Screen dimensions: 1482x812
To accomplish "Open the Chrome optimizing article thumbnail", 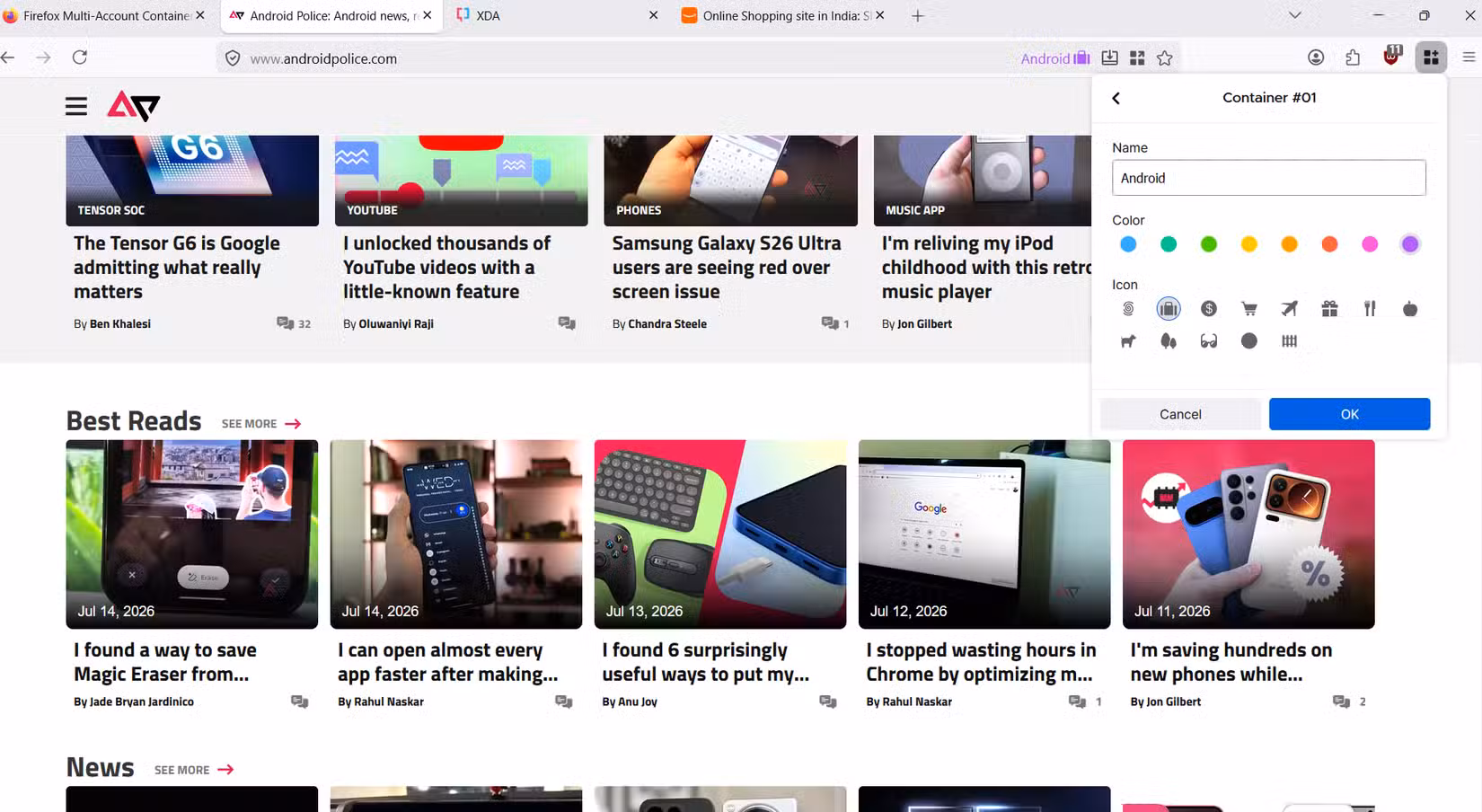I will (x=984, y=534).
